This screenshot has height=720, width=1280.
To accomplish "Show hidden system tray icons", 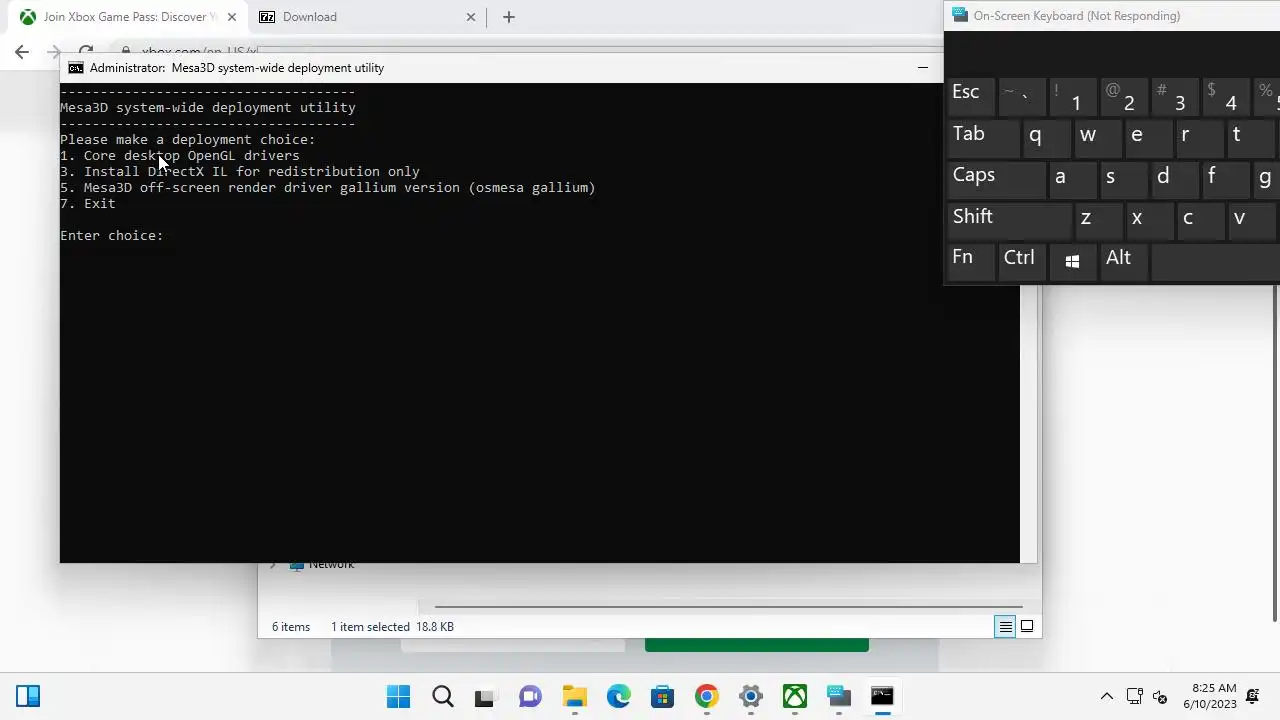I will 1106,696.
